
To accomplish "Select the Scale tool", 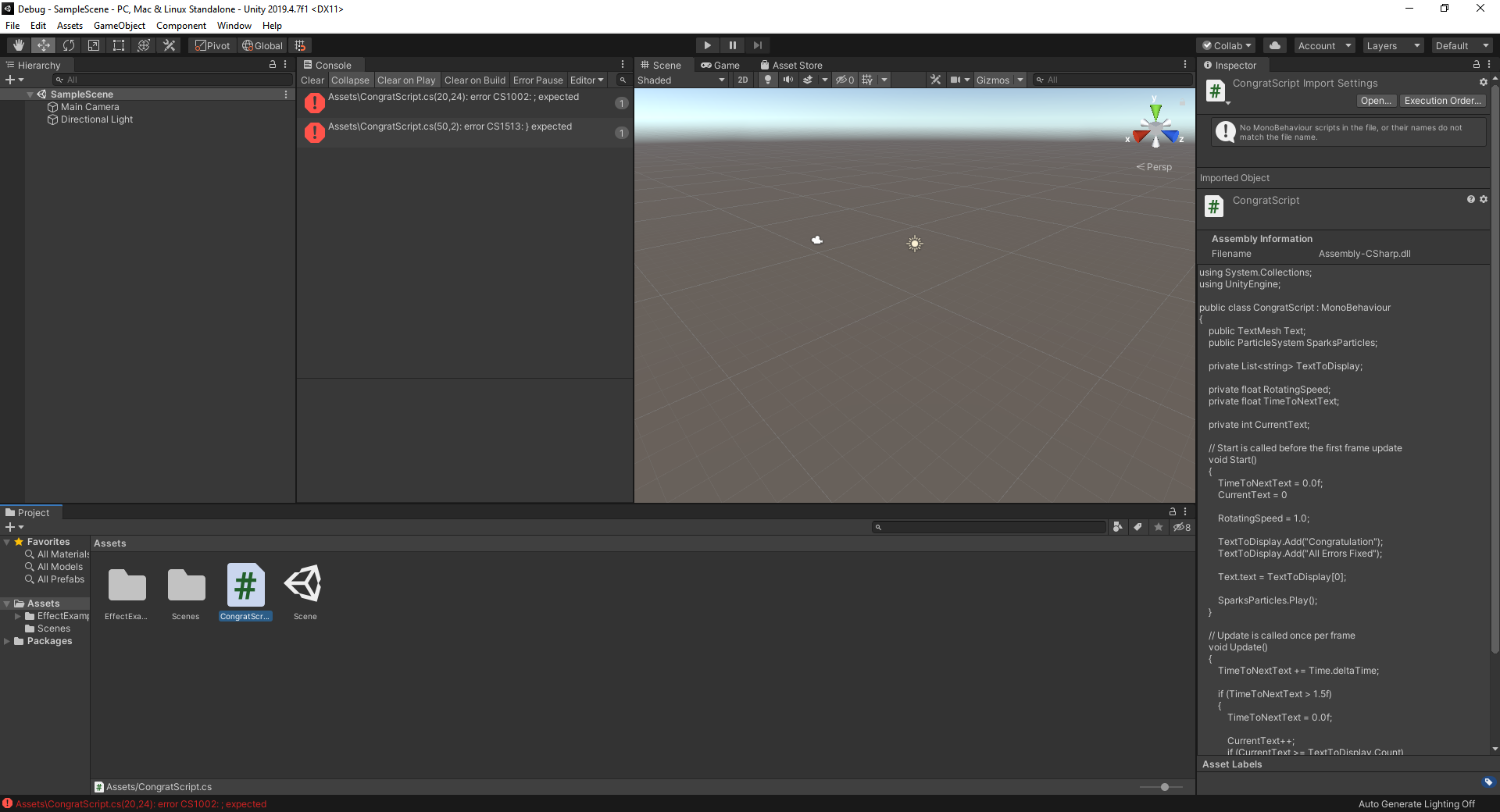I will point(94,45).
